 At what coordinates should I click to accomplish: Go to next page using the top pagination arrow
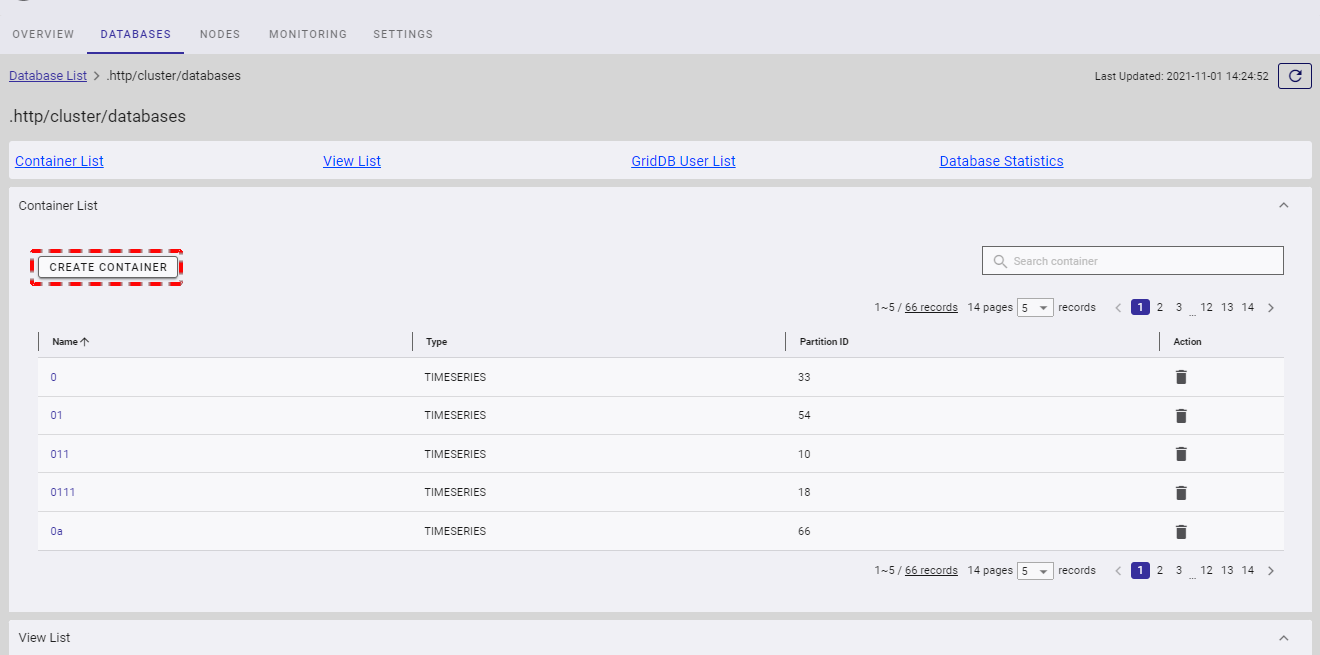tap(1271, 308)
